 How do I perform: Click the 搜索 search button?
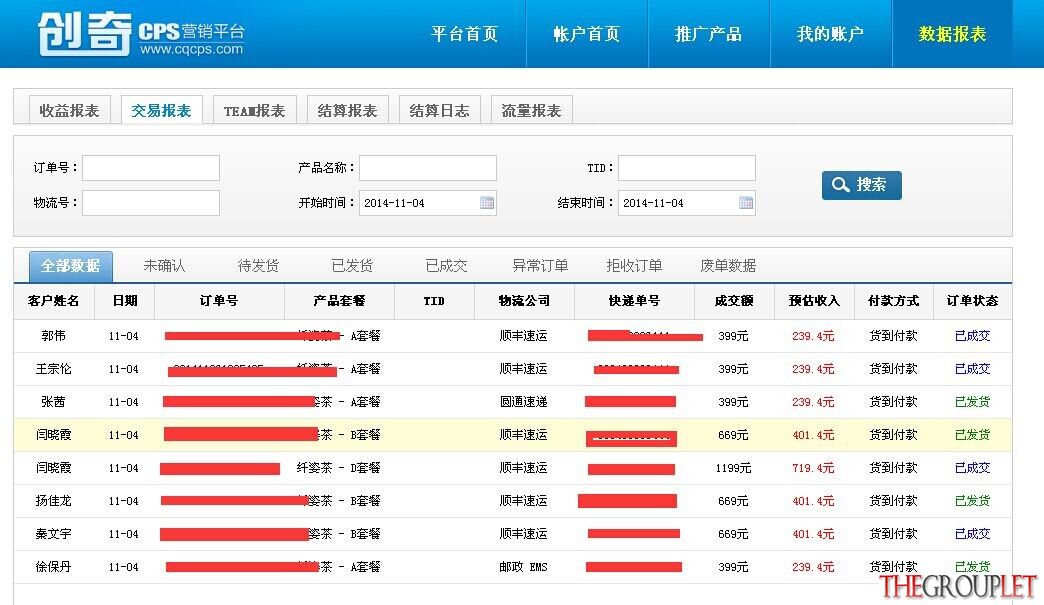862,185
